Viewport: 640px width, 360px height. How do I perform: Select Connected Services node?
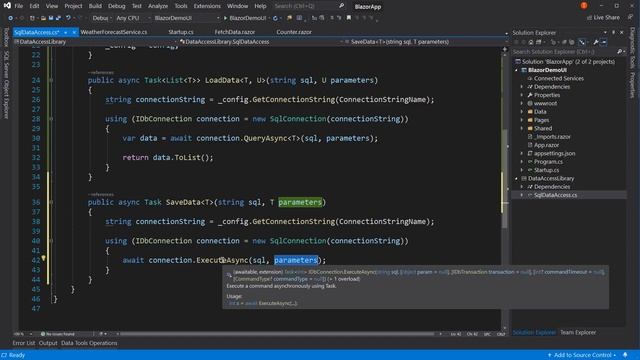click(558, 78)
